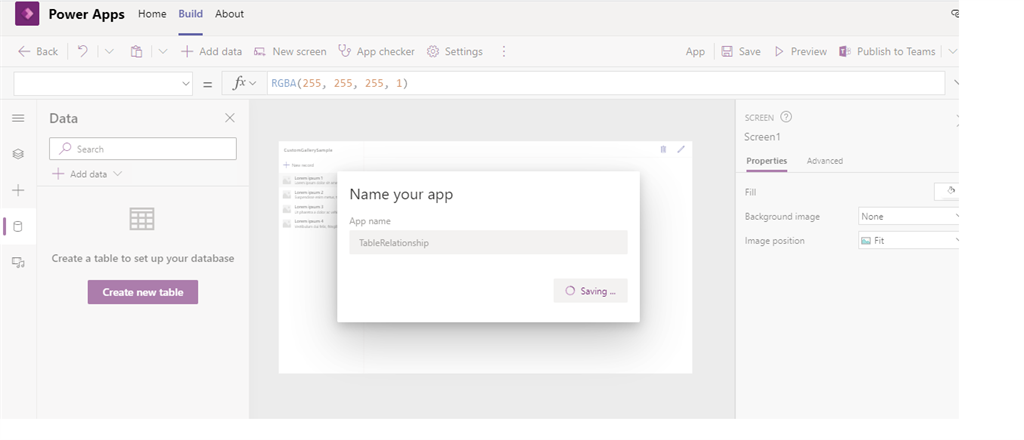
Task: Click the edit pencil icon on canvas
Action: 681,149
